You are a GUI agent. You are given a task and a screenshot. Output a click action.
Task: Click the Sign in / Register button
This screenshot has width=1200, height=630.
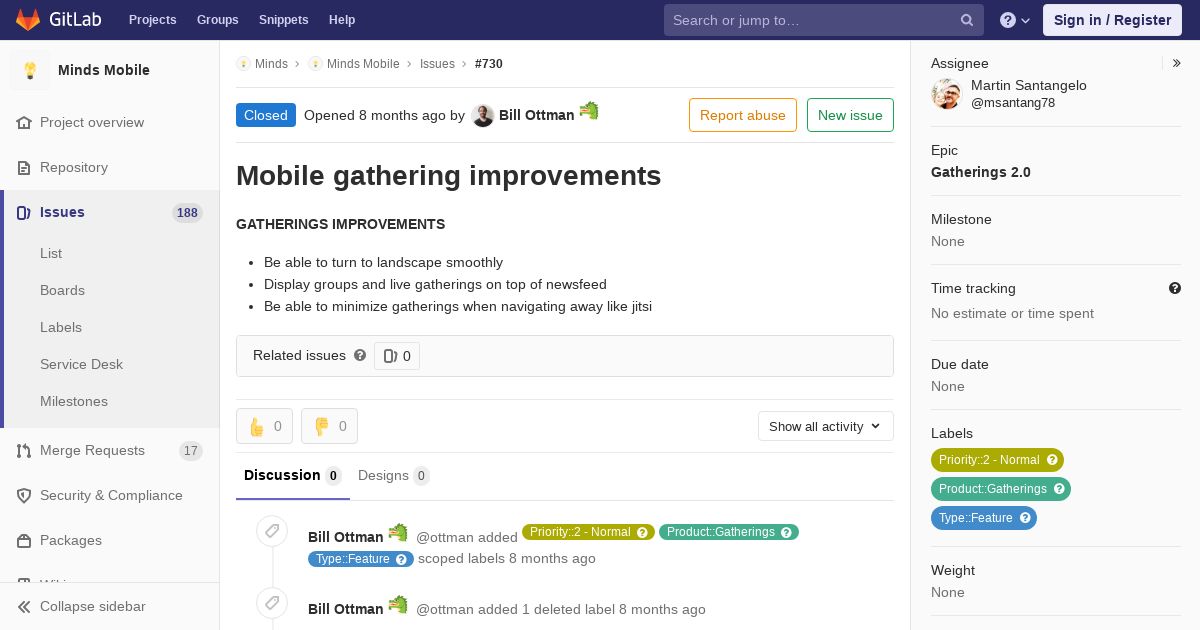click(x=1112, y=20)
